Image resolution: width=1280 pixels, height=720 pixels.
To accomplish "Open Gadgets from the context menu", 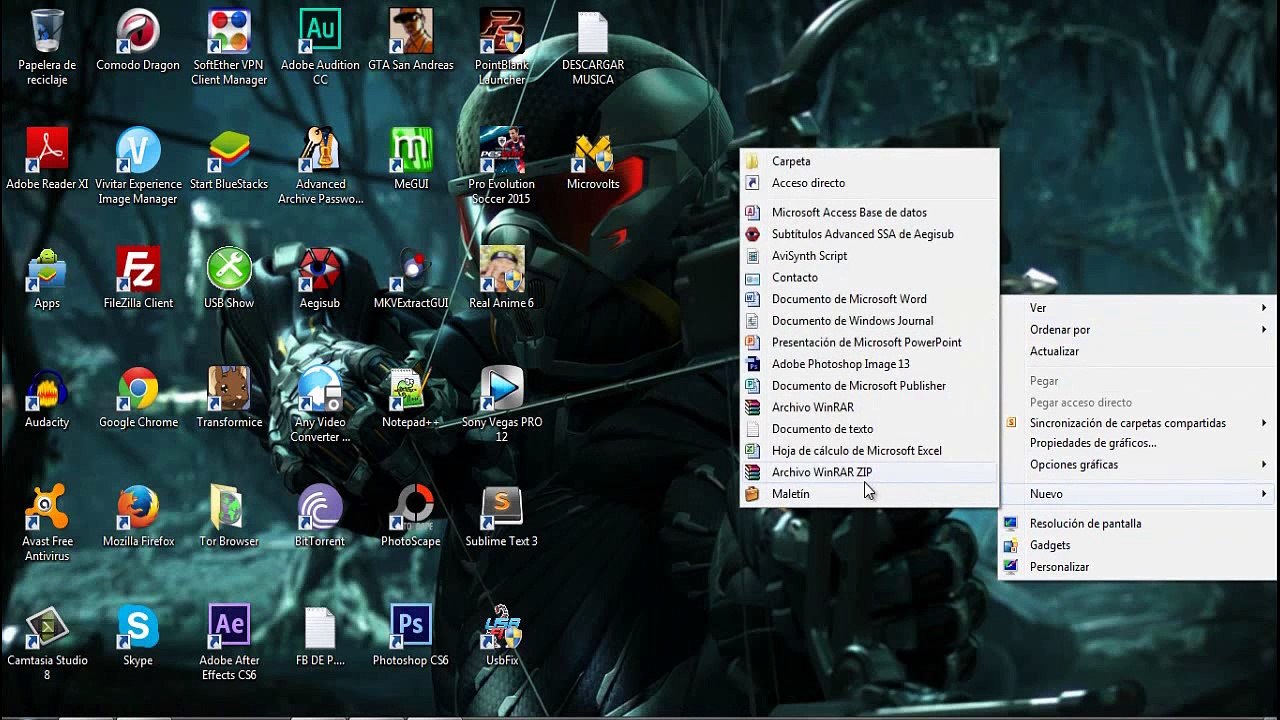I will pos(1138,546).
